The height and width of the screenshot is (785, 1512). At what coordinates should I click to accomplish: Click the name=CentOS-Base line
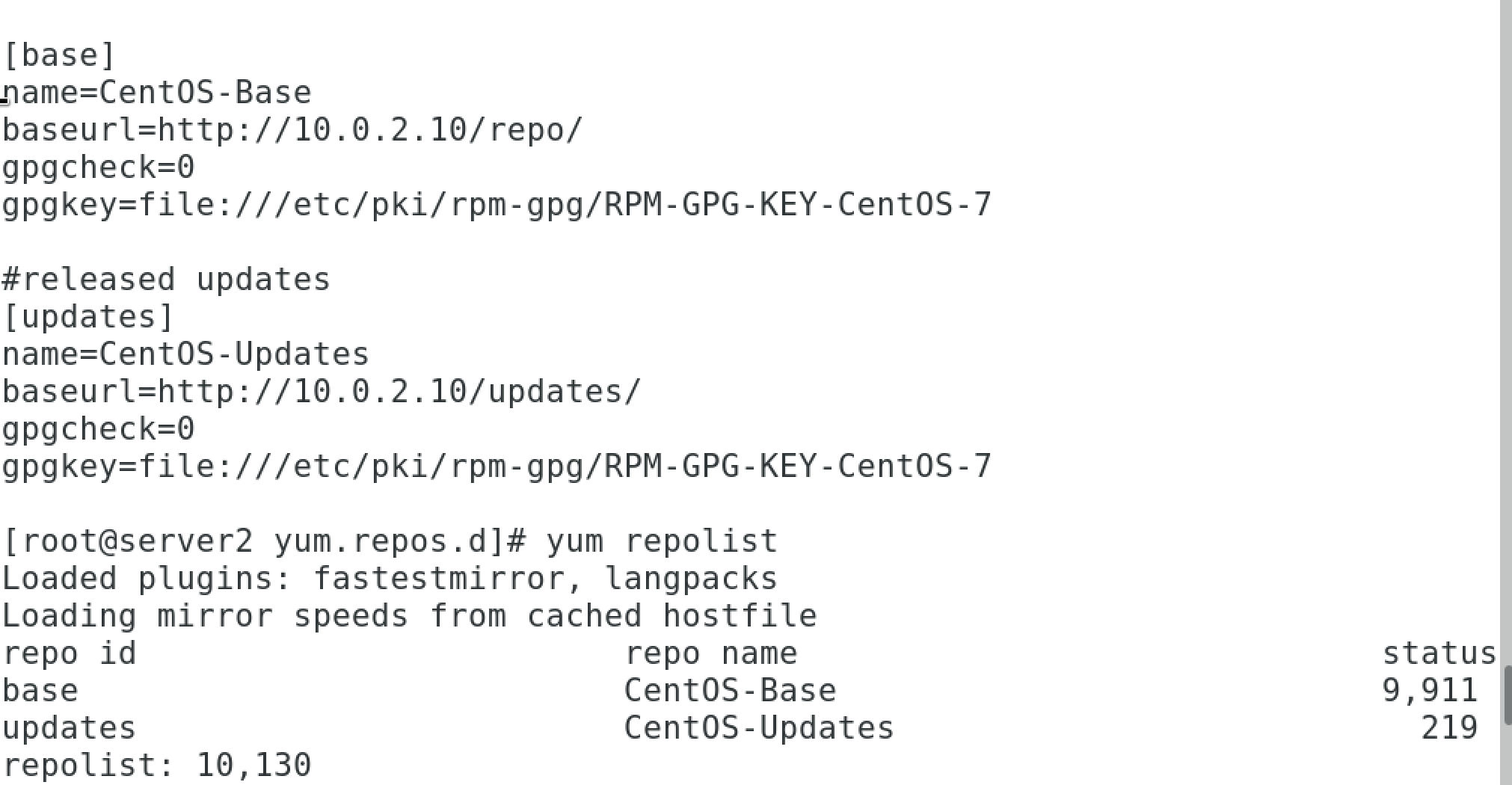(156, 93)
